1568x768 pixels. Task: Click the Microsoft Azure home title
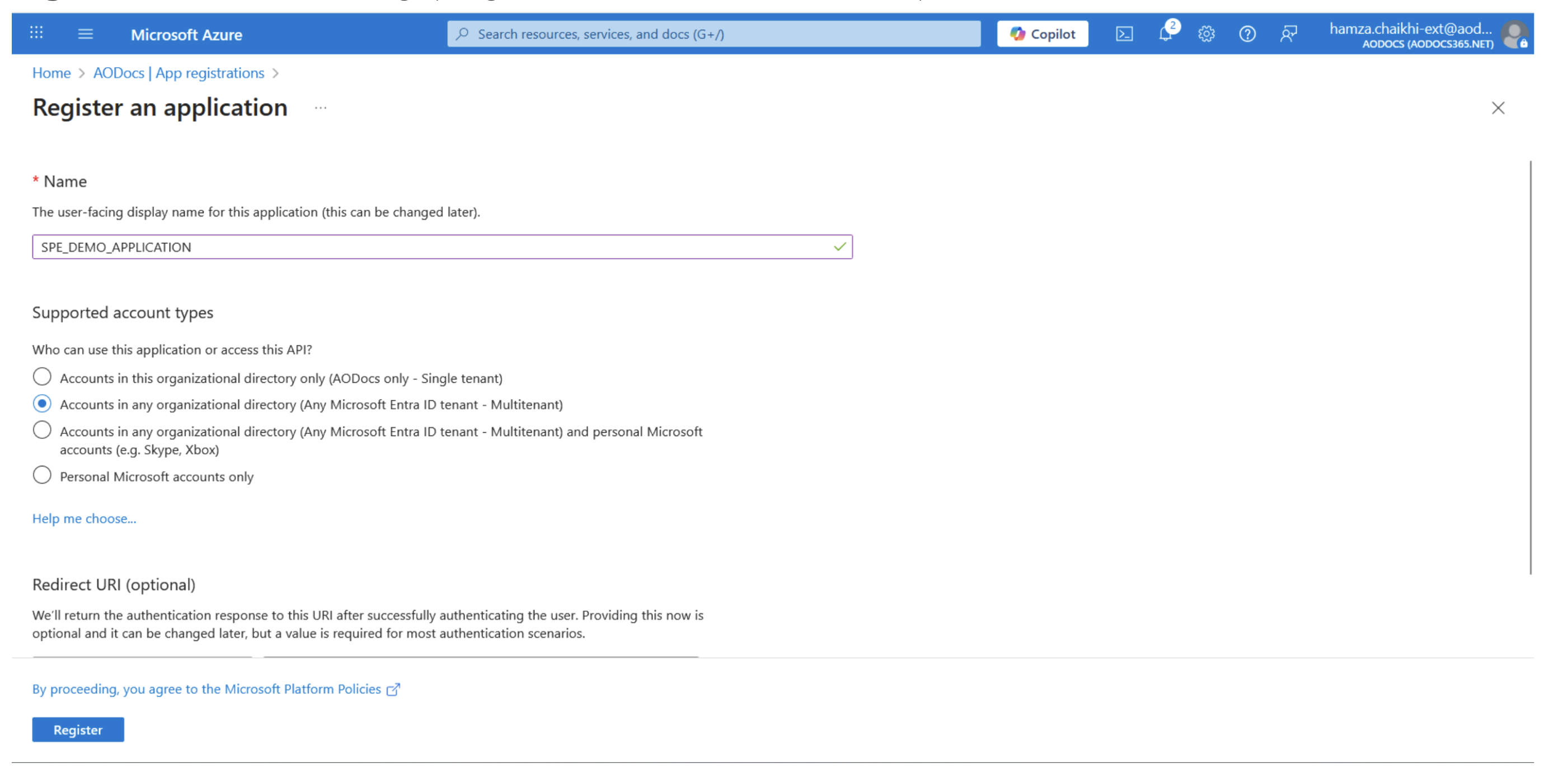(x=186, y=35)
